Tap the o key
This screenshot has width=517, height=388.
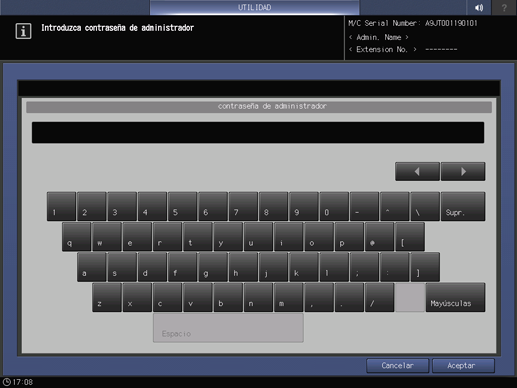point(319,237)
